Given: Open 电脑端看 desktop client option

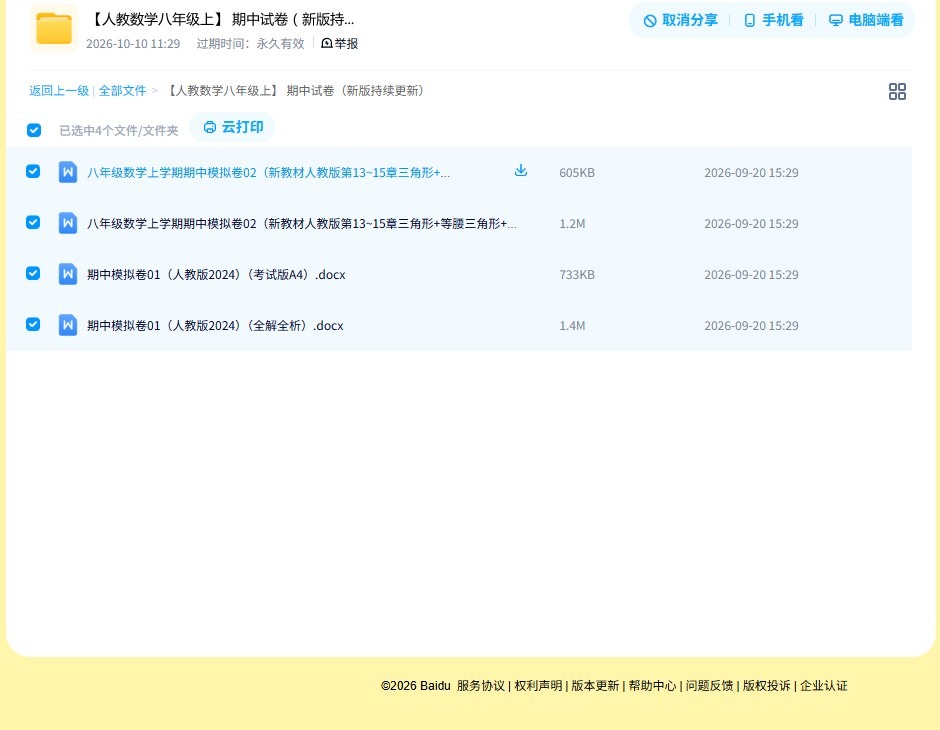Looking at the screenshot, I should pyautogui.click(x=866, y=20).
